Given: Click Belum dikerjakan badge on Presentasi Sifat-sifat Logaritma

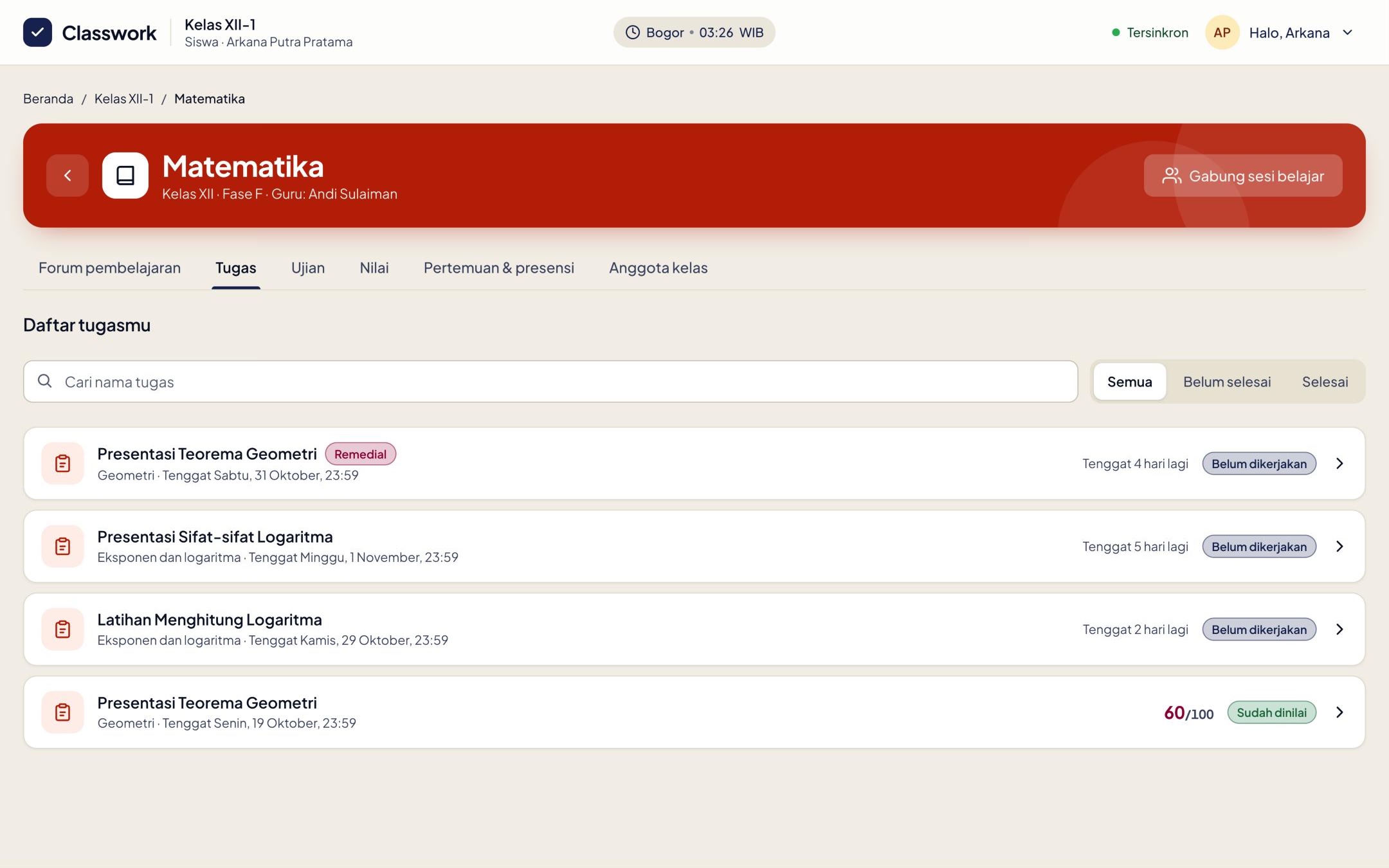Looking at the screenshot, I should (x=1259, y=547).
